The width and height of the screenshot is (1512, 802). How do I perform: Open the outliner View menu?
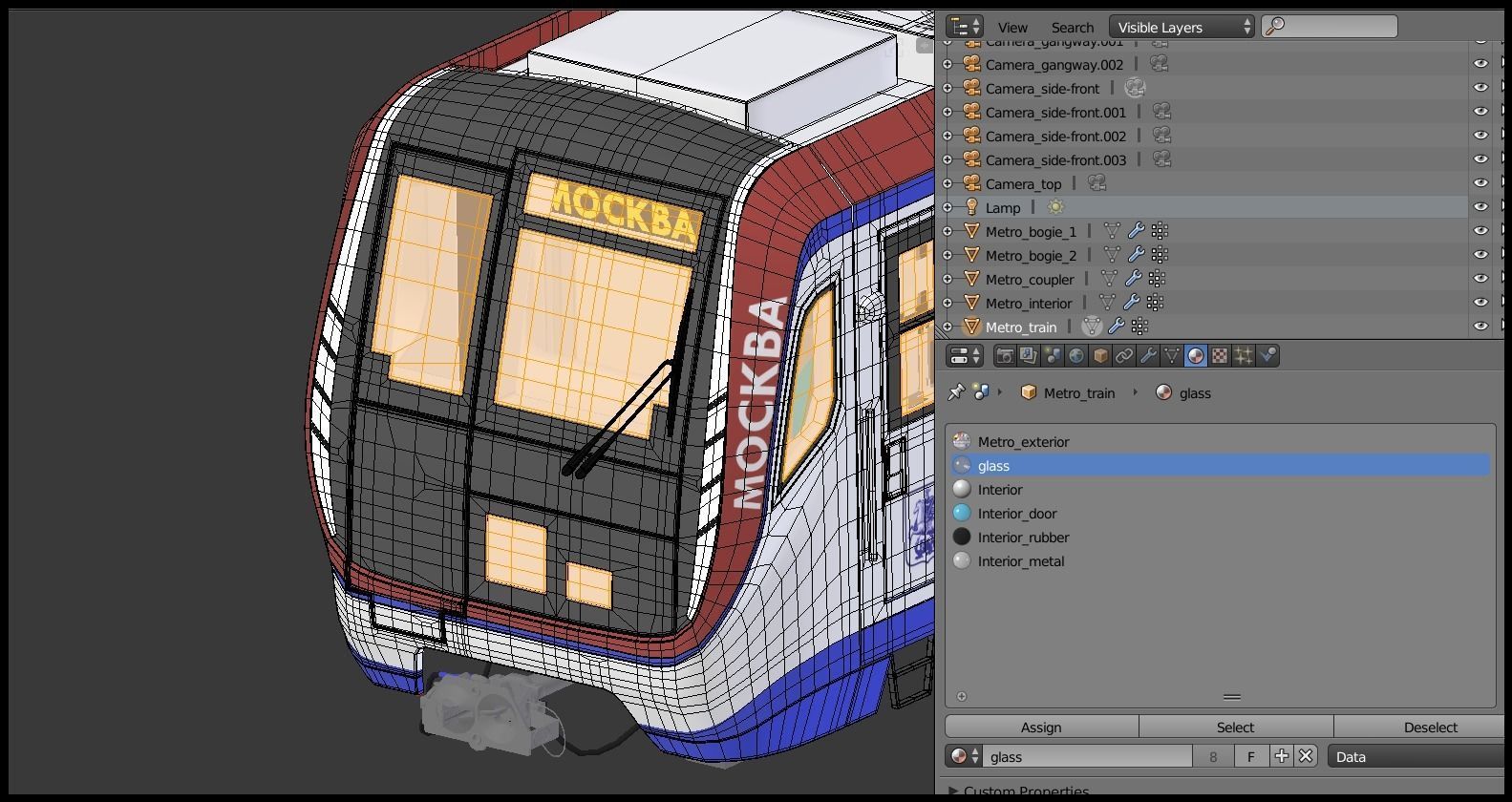[1012, 28]
